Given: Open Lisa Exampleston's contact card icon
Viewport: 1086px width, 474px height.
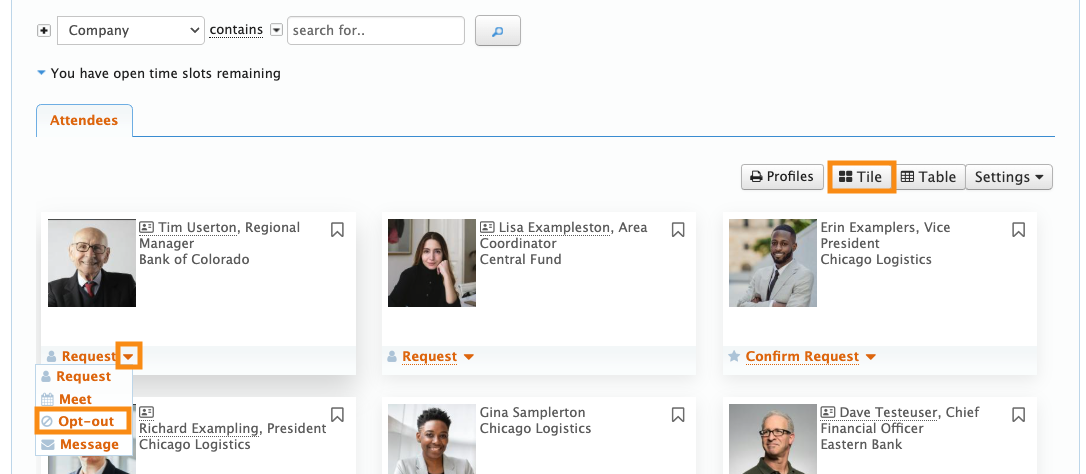Looking at the screenshot, I should point(488,228).
